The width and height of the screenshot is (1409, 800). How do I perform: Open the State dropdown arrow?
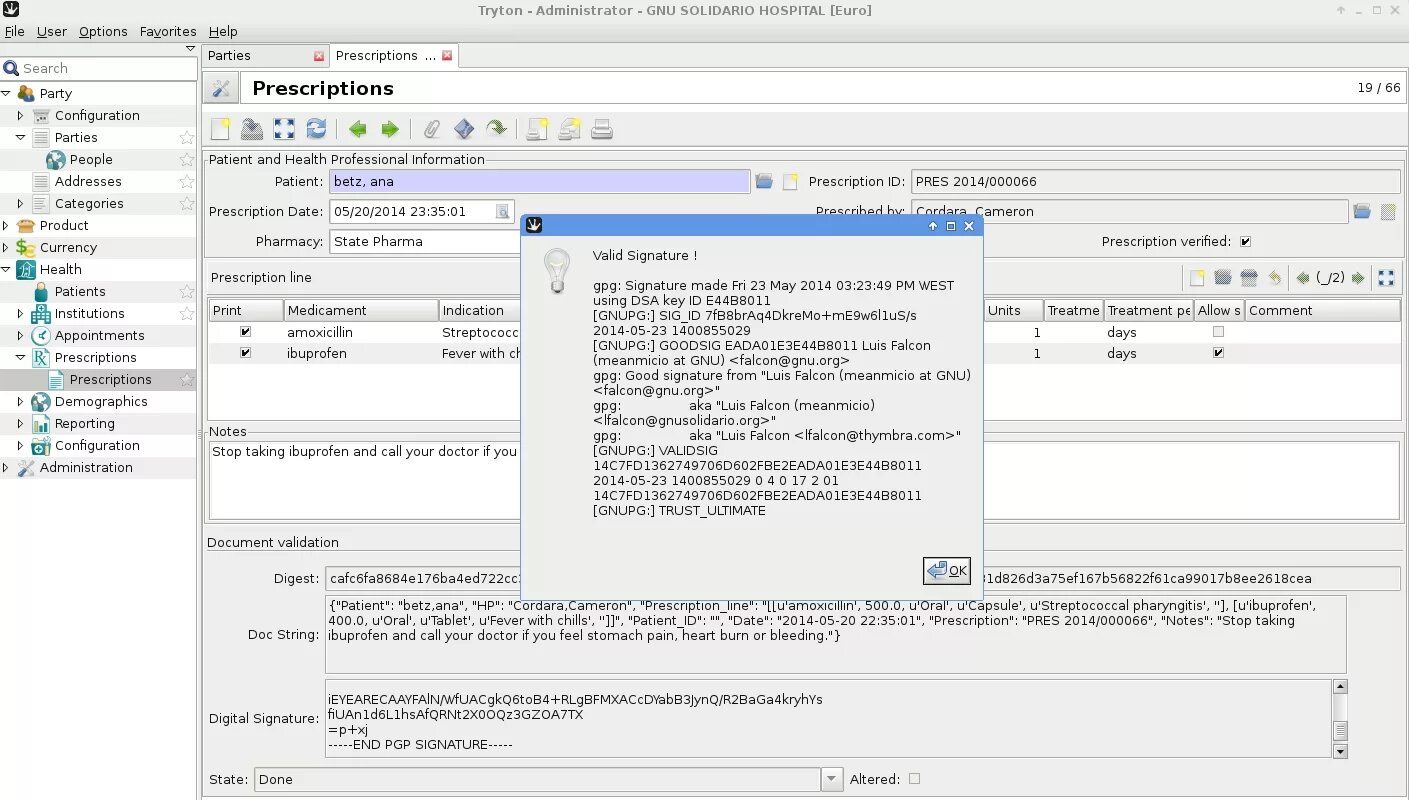coord(832,779)
